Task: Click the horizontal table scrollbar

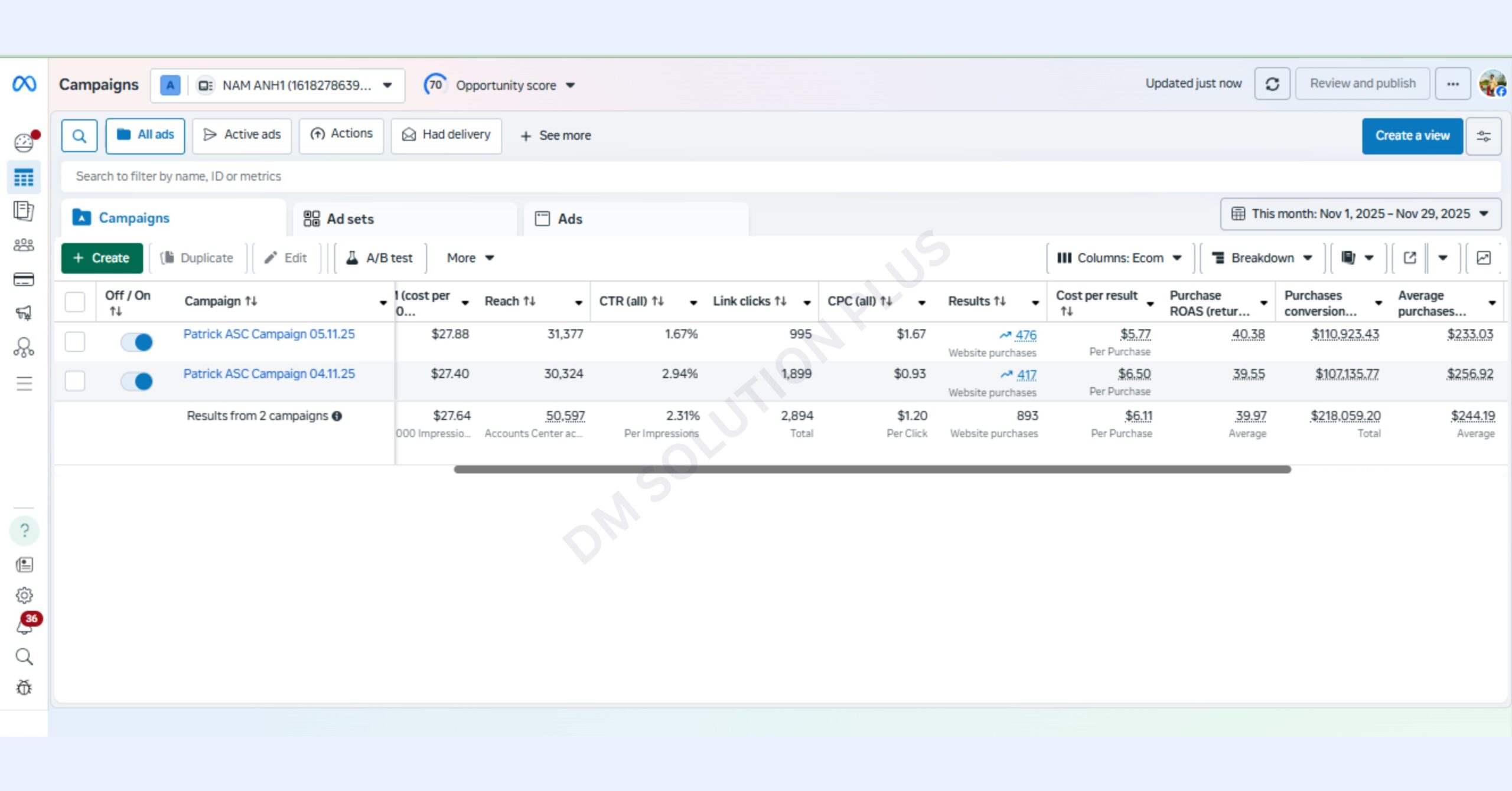Action: point(872,469)
